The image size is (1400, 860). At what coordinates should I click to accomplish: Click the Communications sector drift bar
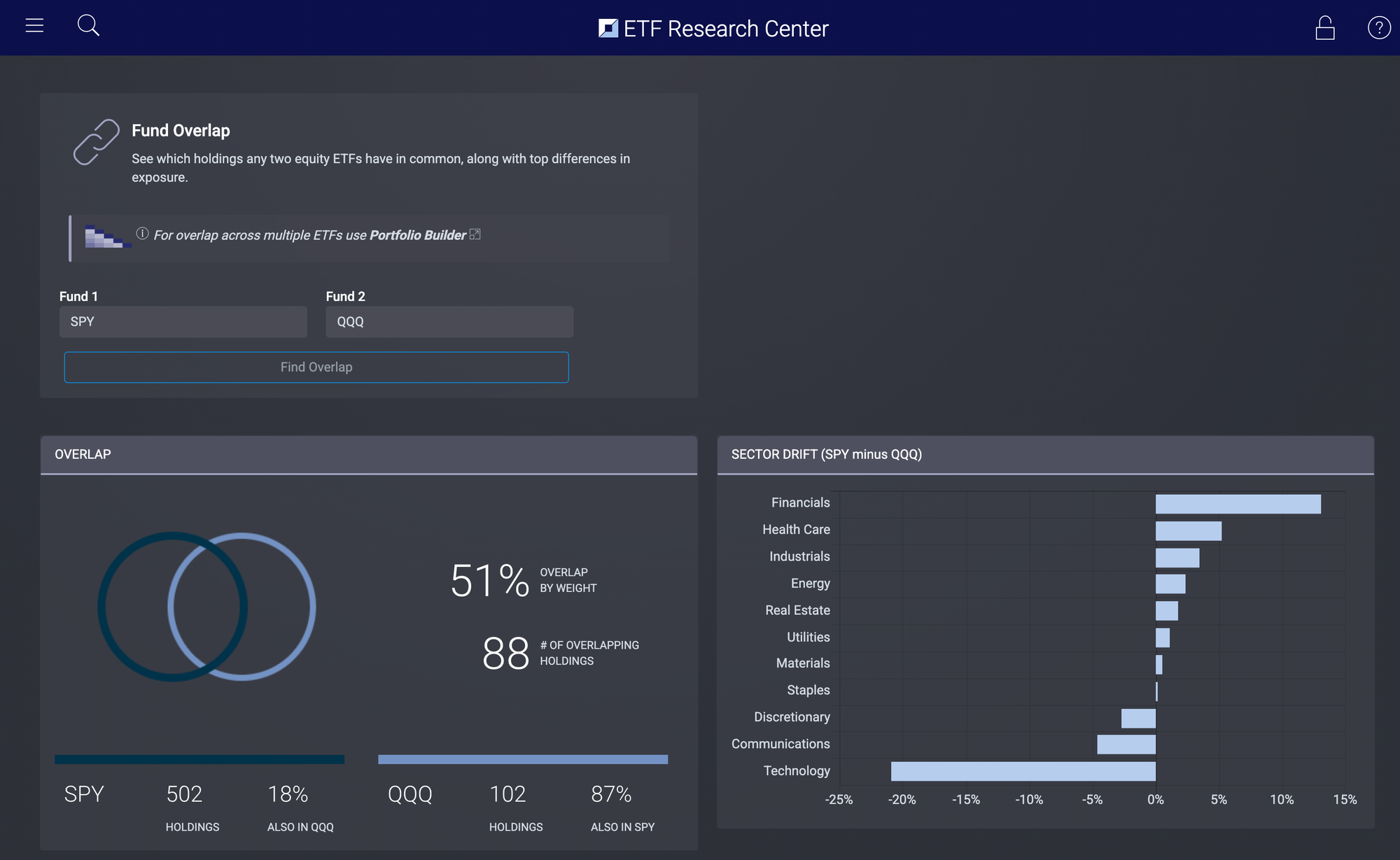pos(1126,745)
